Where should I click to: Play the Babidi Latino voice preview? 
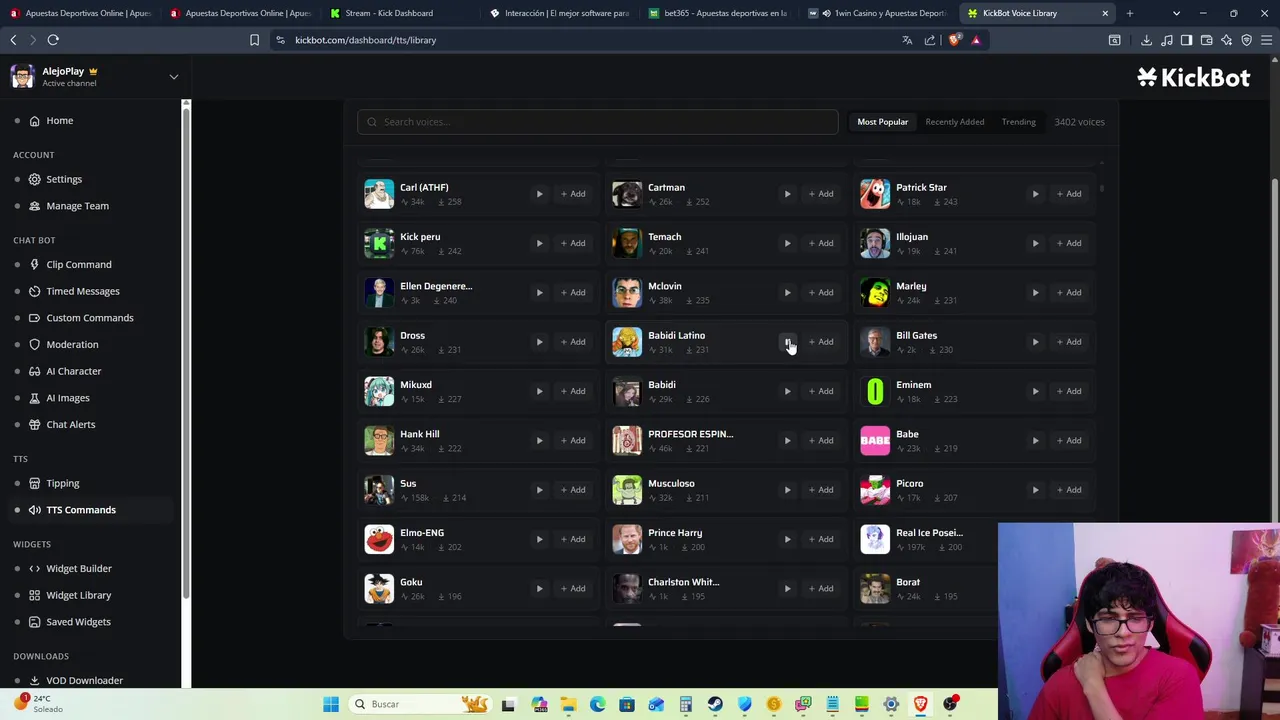(x=787, y=342)
